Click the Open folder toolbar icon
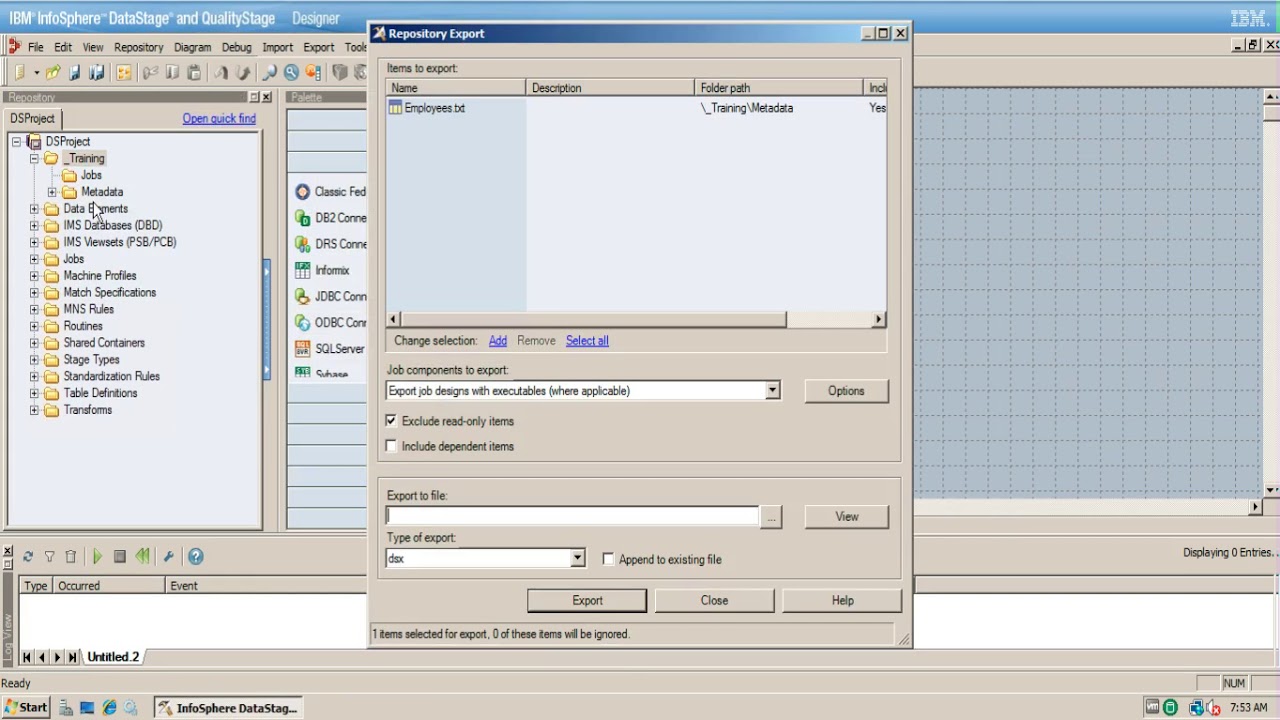1280x720 pixels. point(52,72)
